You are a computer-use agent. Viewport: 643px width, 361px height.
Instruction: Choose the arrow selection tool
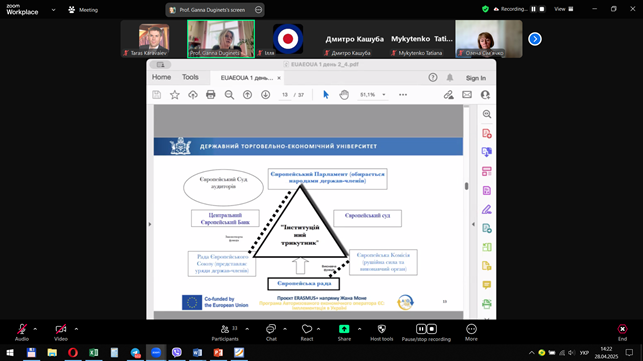[x=326, y=95]
